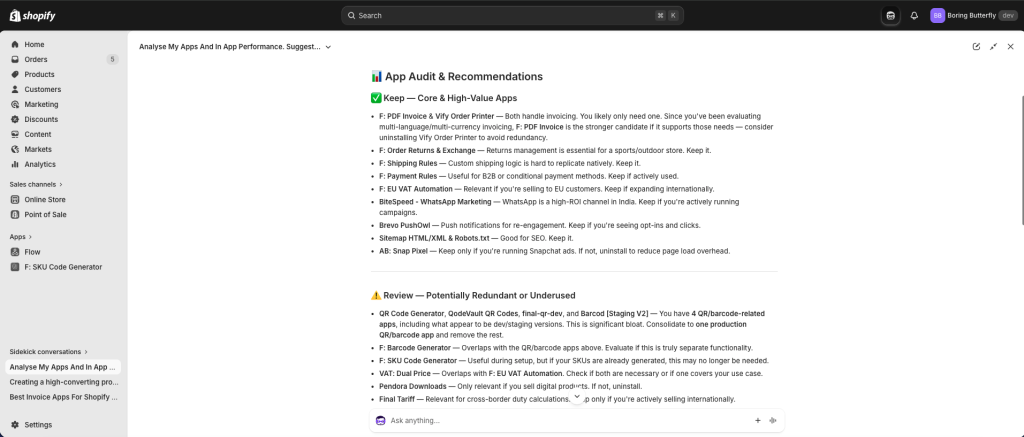Screen dimensions: 1024x437
Task: Open the Settings page
Action: click(x=38, y=424)
